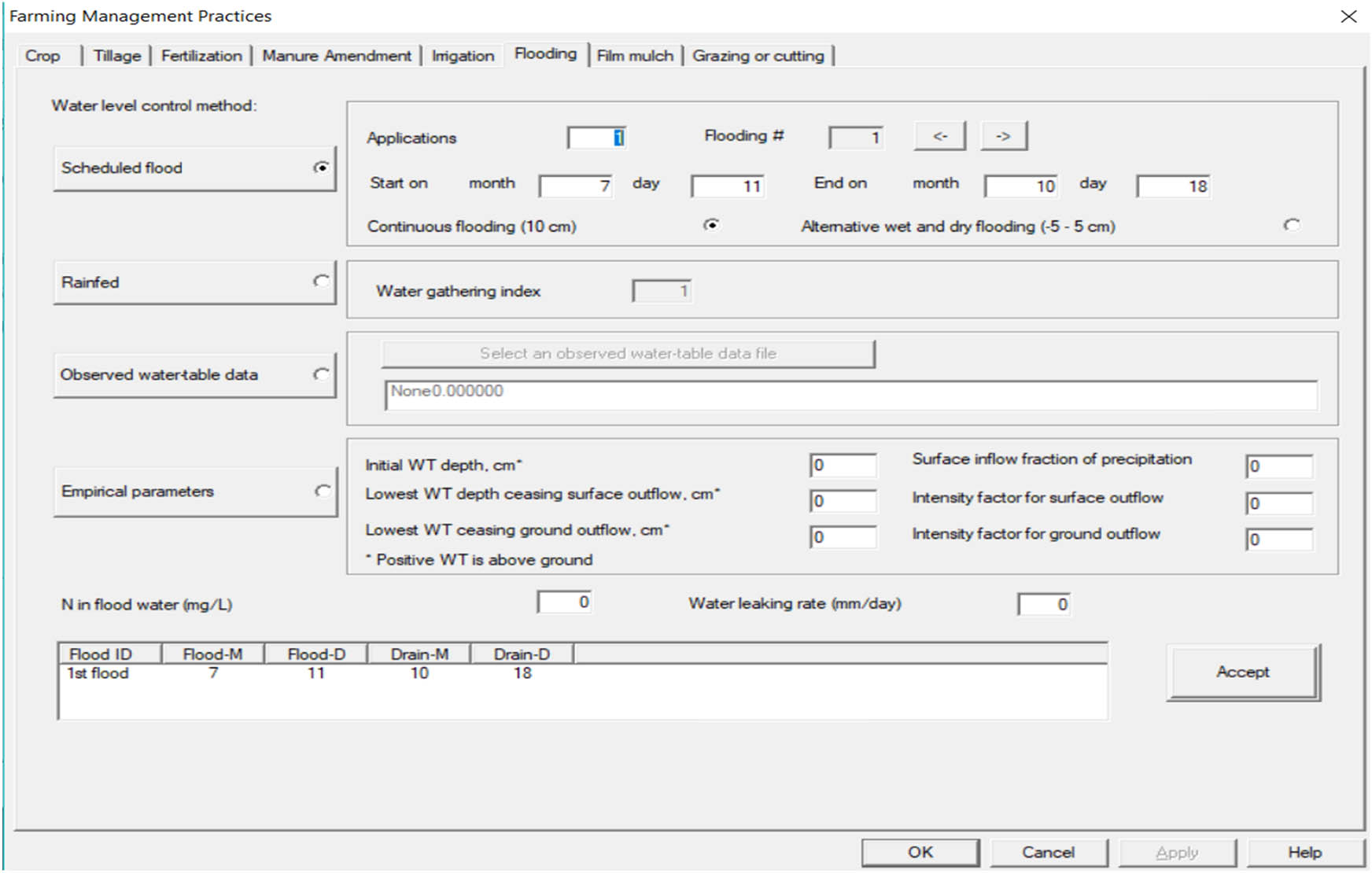Screen dimensions: 1372x873
Task: Choose Observed water-table data method
Action: click(x=321, y=374)
